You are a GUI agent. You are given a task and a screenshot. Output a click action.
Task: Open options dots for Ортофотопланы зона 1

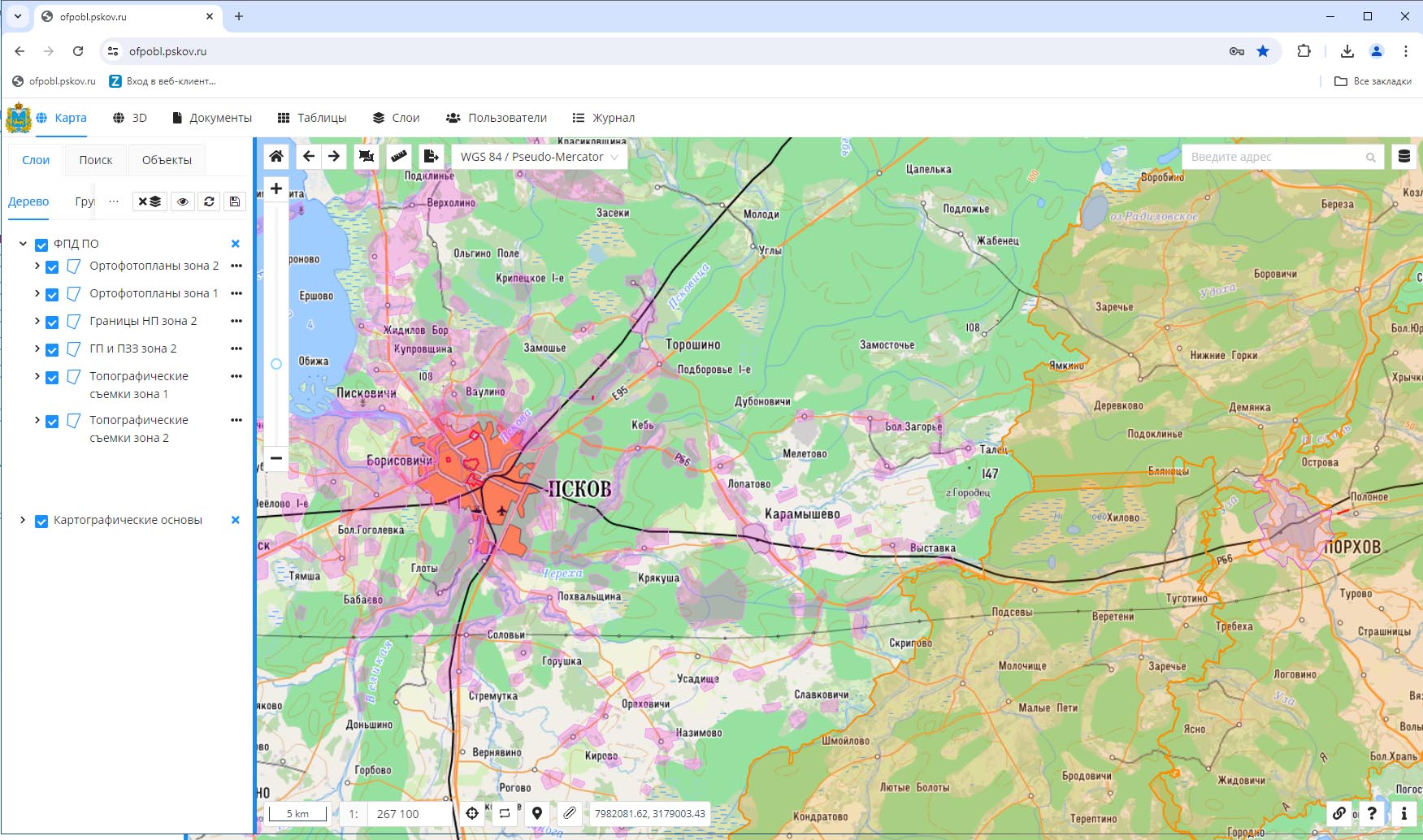point(236,293)
